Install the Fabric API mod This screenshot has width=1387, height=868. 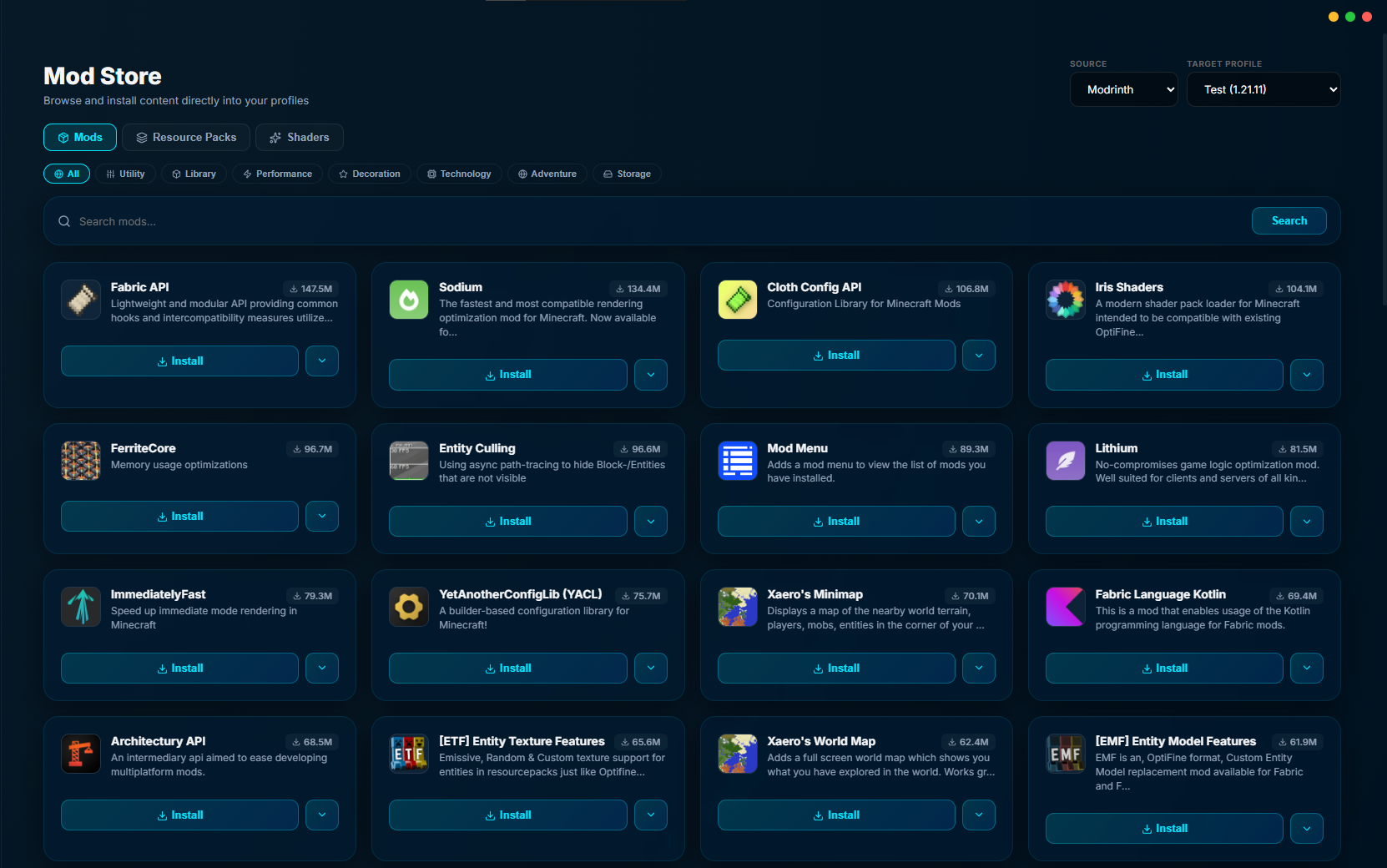click(x=179, y=361)
